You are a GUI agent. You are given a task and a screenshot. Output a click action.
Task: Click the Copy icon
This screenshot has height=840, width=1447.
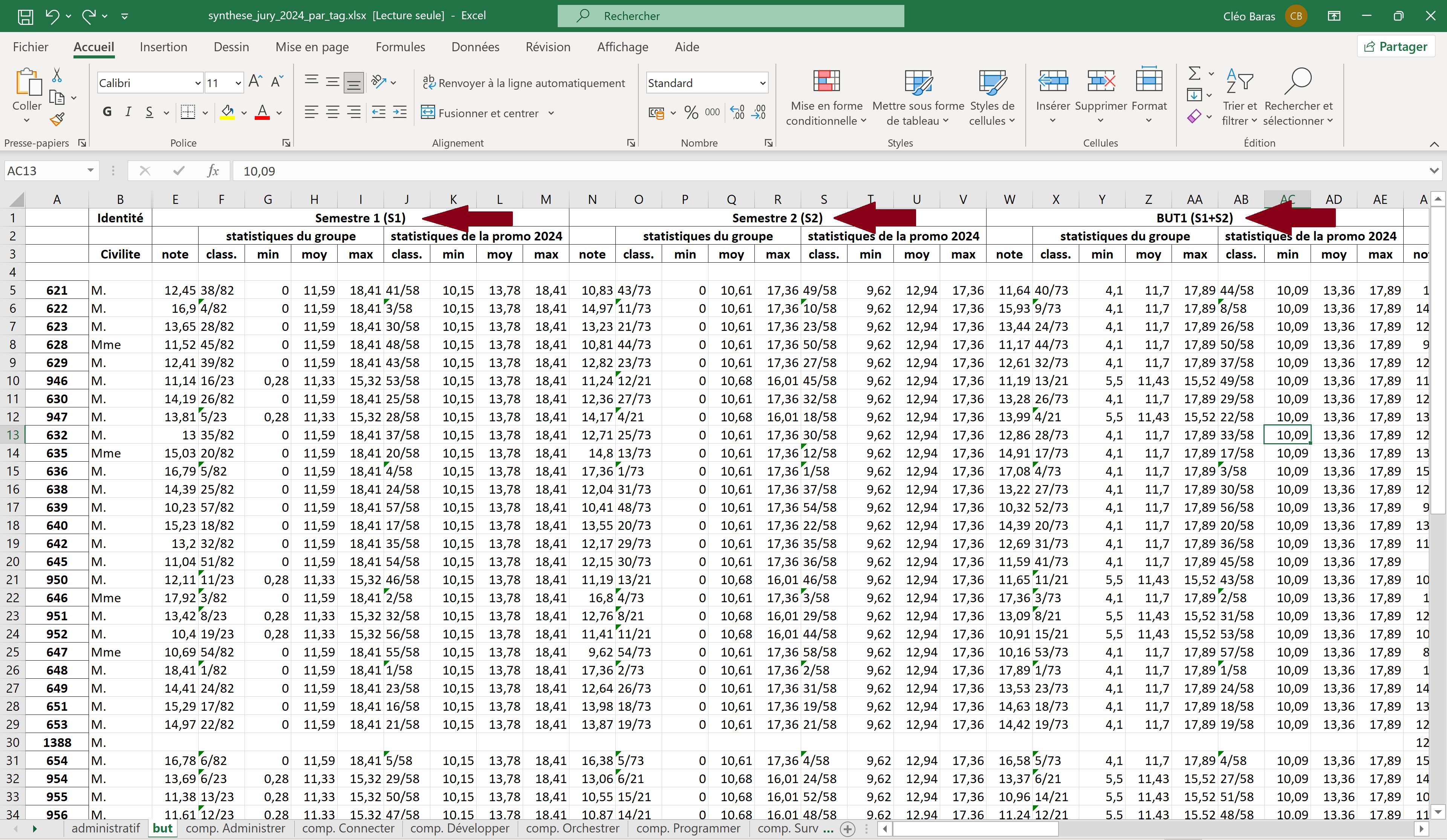pos(57,98)
